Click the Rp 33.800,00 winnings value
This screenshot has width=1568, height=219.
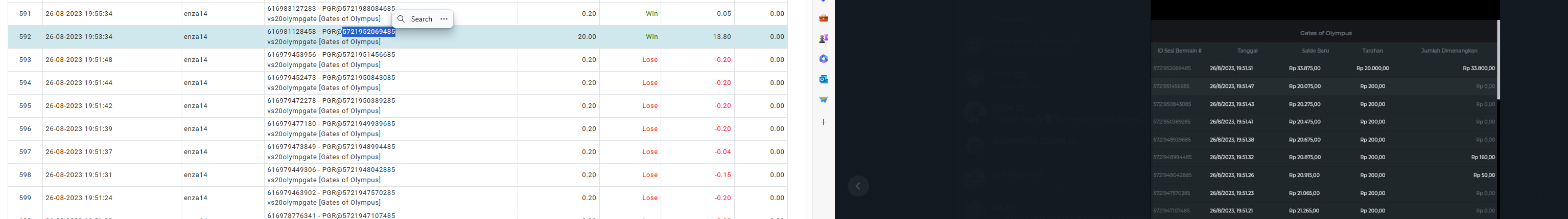1479,69
